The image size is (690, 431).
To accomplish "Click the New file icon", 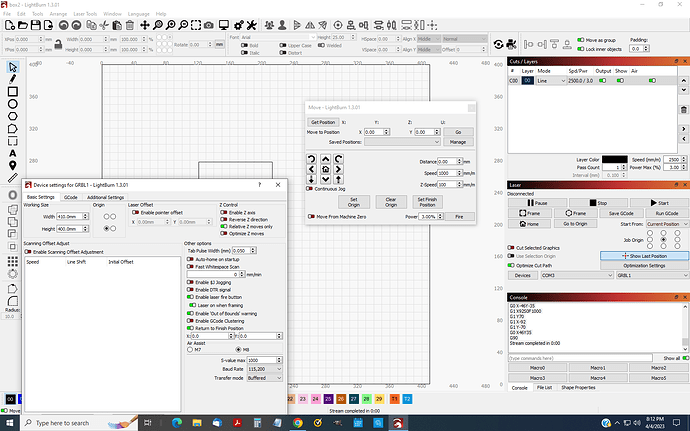I will pos(10,26).
